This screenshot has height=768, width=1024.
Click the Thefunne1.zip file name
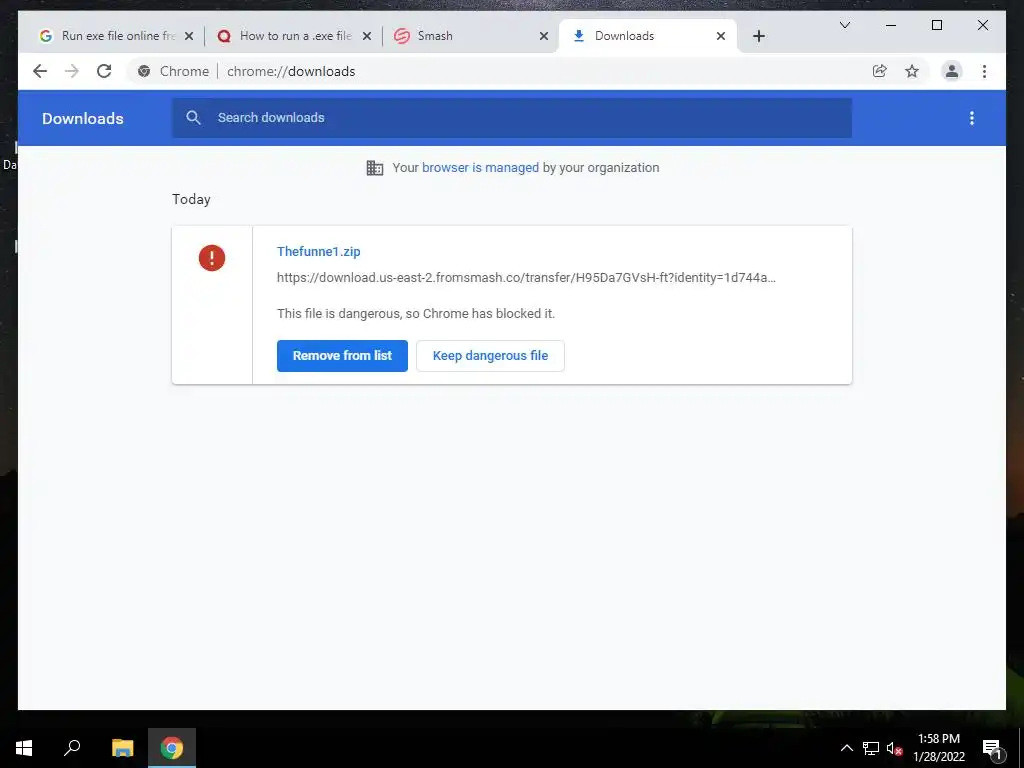(319, 251)
